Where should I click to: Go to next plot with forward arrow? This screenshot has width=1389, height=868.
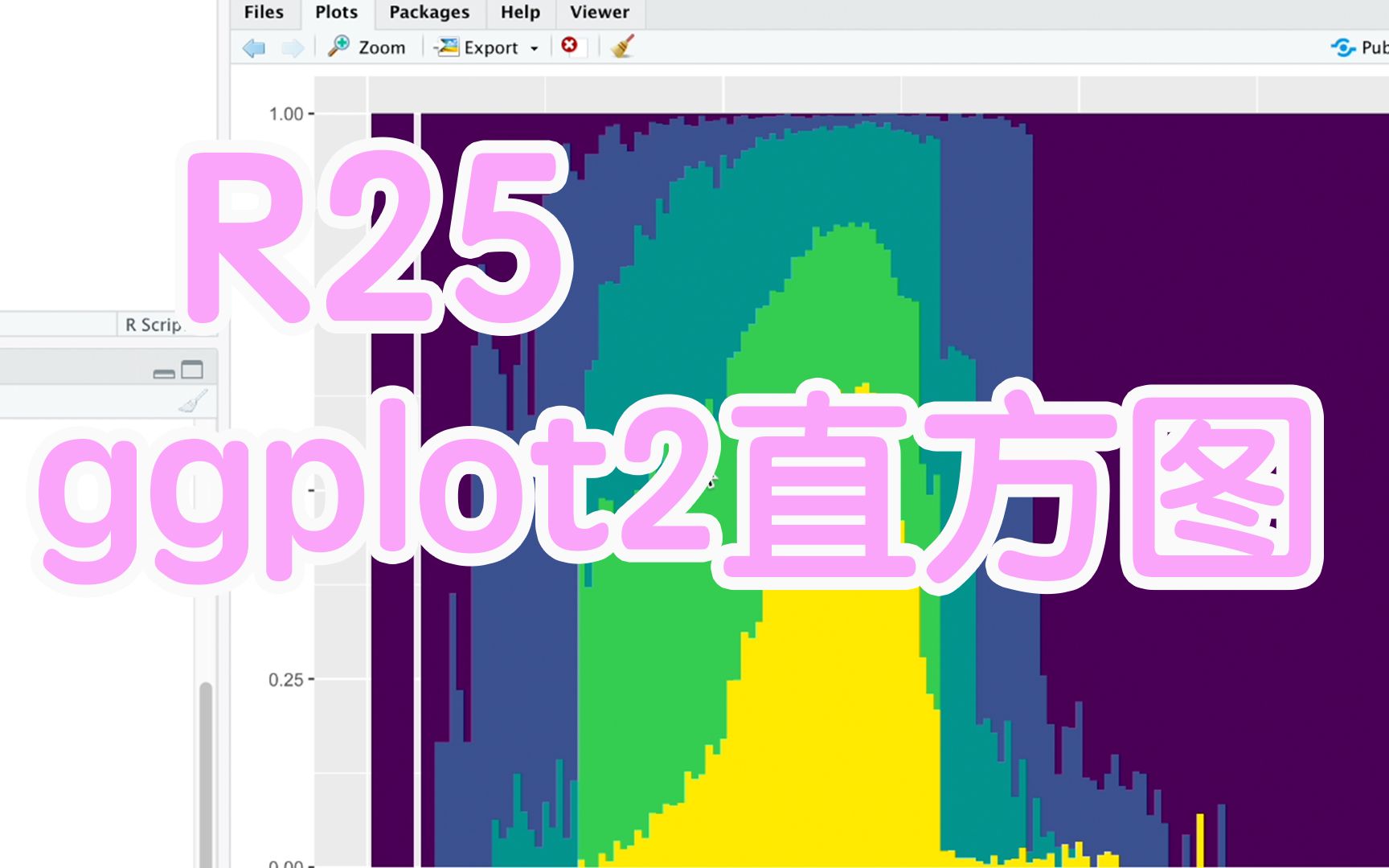(293, 48)
